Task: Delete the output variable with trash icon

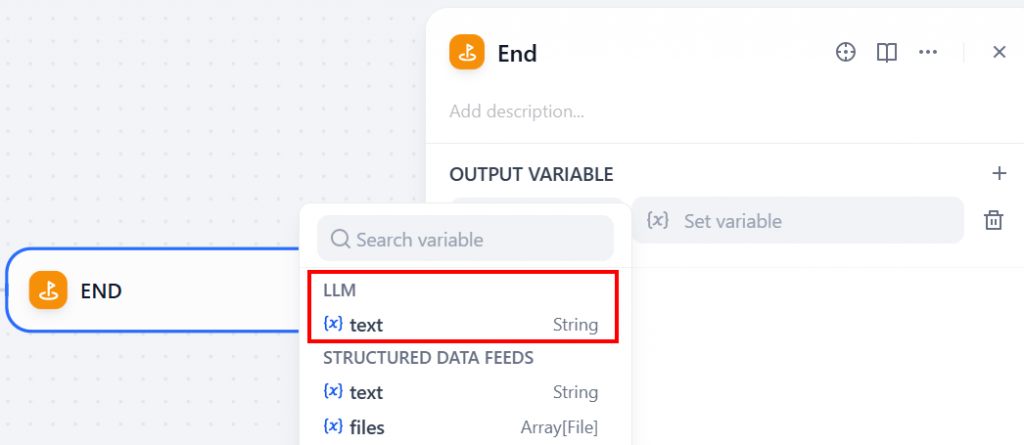Action: click(993, 221)
